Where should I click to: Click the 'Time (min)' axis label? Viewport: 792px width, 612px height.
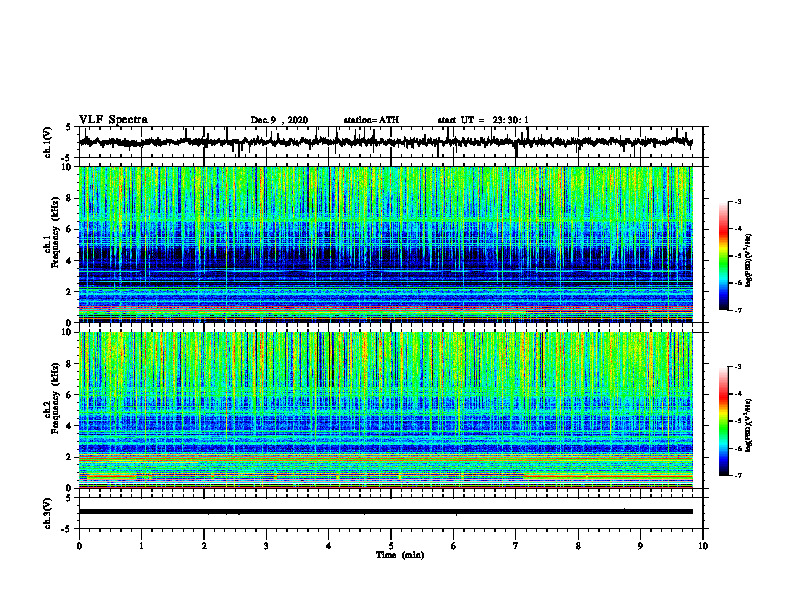400,555
